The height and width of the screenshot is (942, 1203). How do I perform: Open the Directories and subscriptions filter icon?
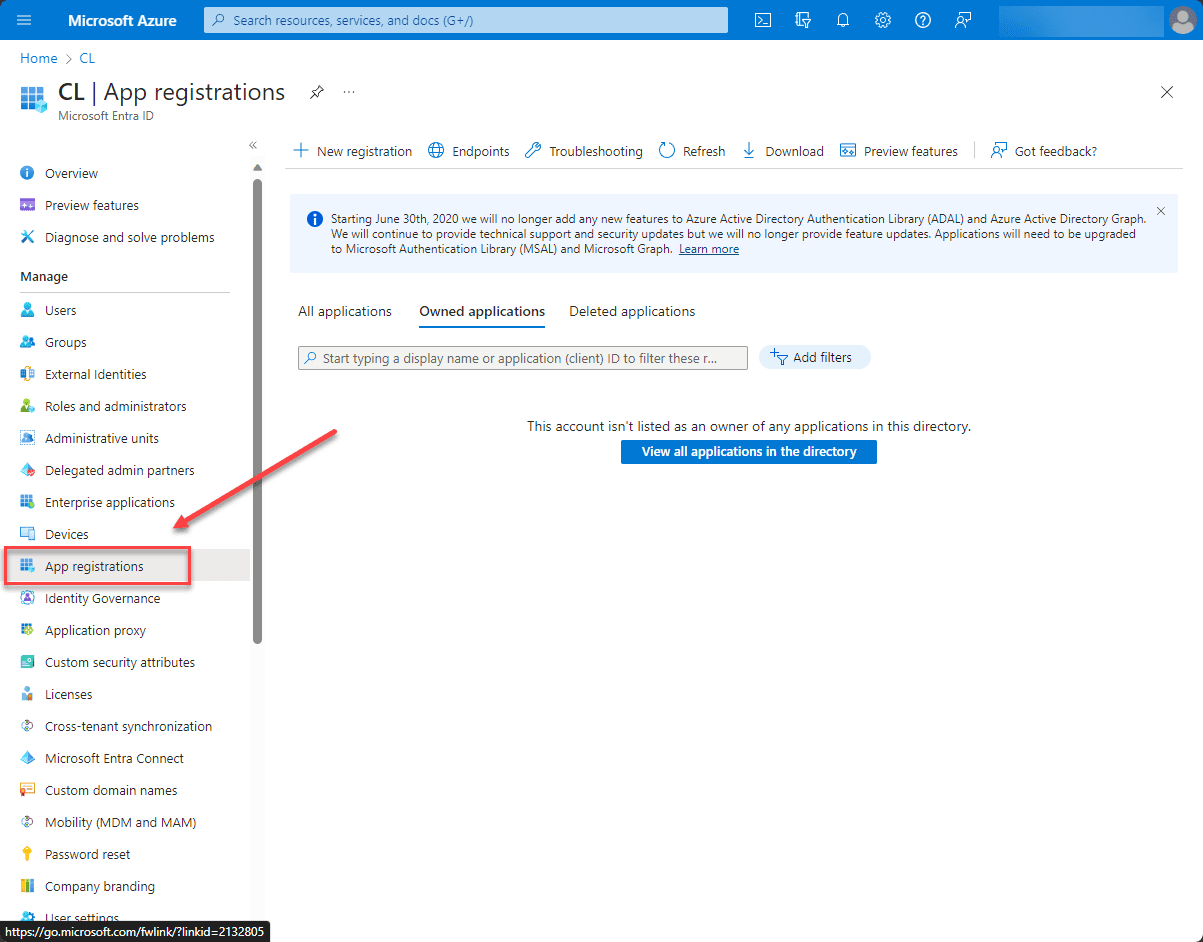[802, 20]
